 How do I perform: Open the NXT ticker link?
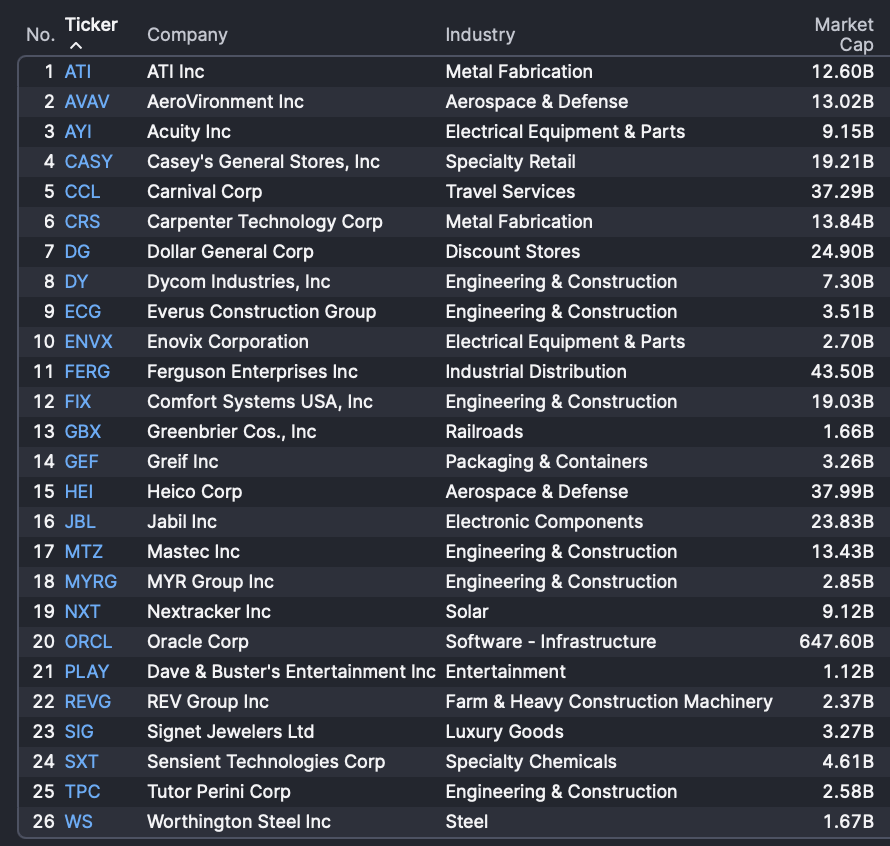(x=82, y=612)
